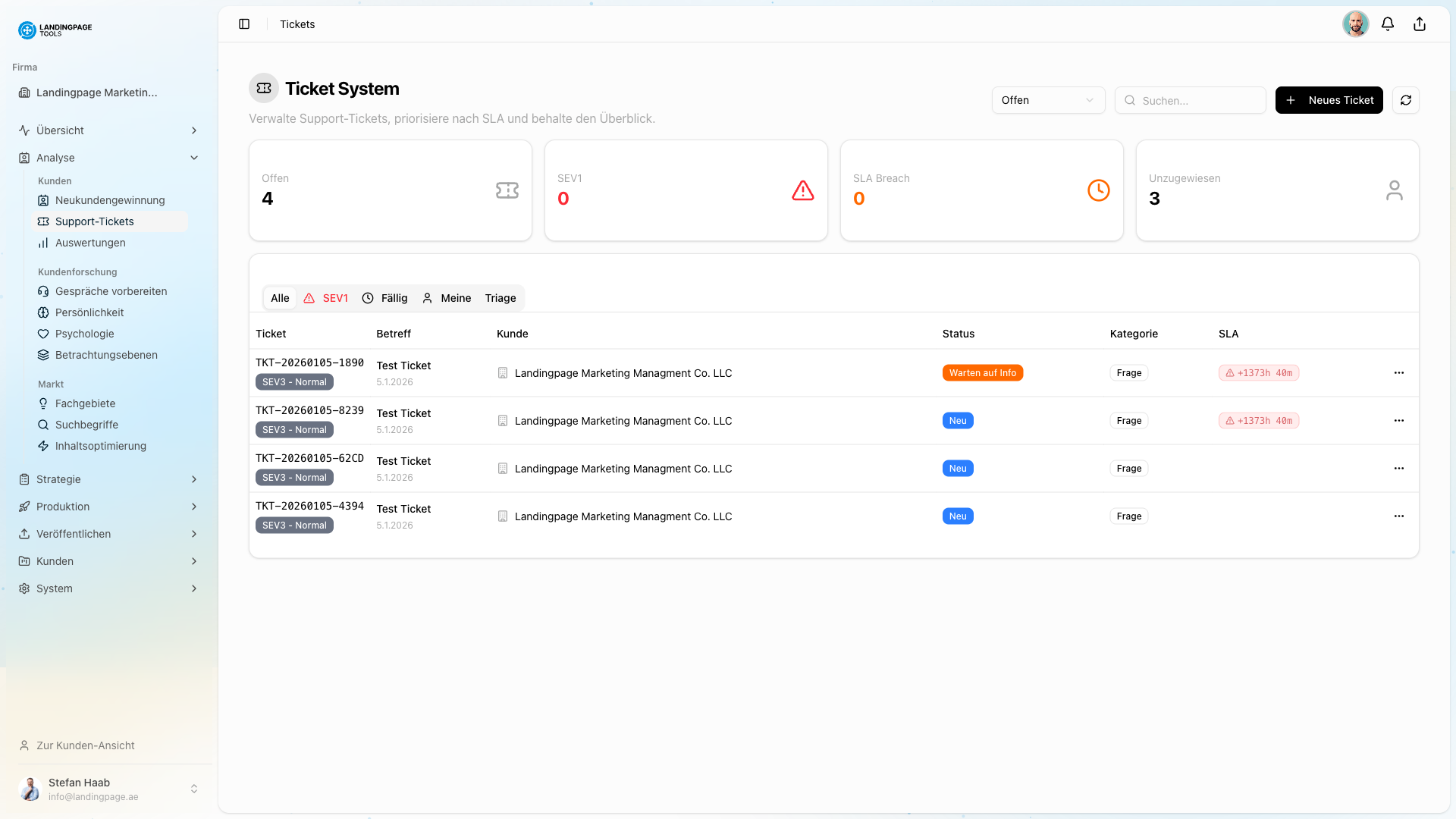Image resolution: width=1456 pixels, height=819 pixels.
Task: Open the ticket options menu for TKT-20260105-1890
Action: (x=1399, y=372)
